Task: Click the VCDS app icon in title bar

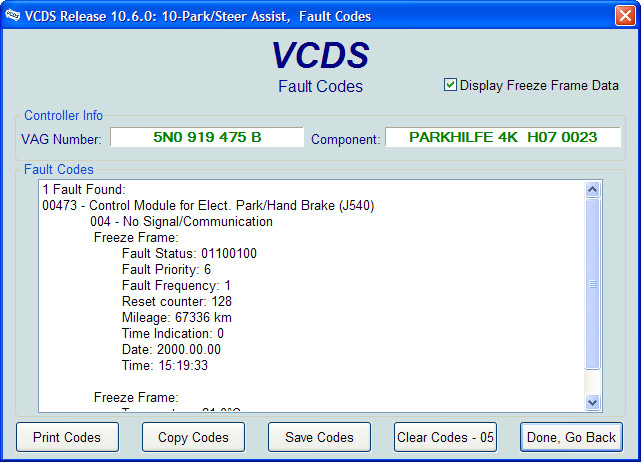Action: (x=12, y=16)
